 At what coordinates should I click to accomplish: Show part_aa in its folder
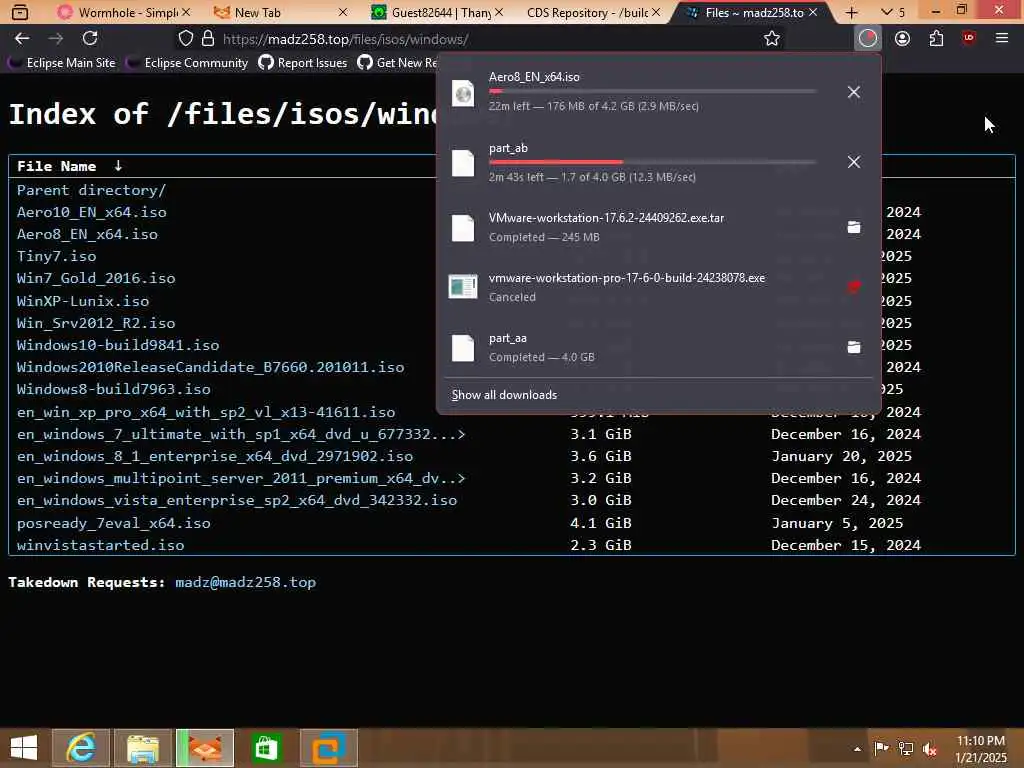tap(854, 347)
